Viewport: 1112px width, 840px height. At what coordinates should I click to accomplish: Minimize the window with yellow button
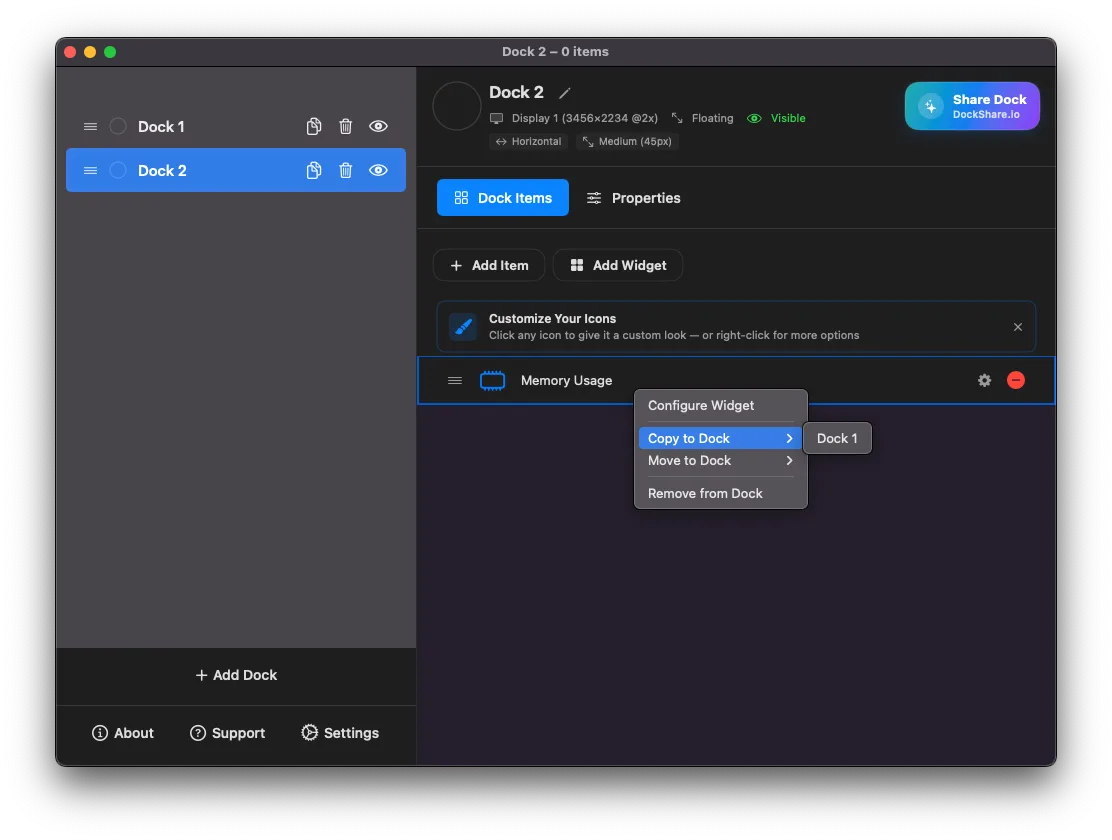click(90, 52)
